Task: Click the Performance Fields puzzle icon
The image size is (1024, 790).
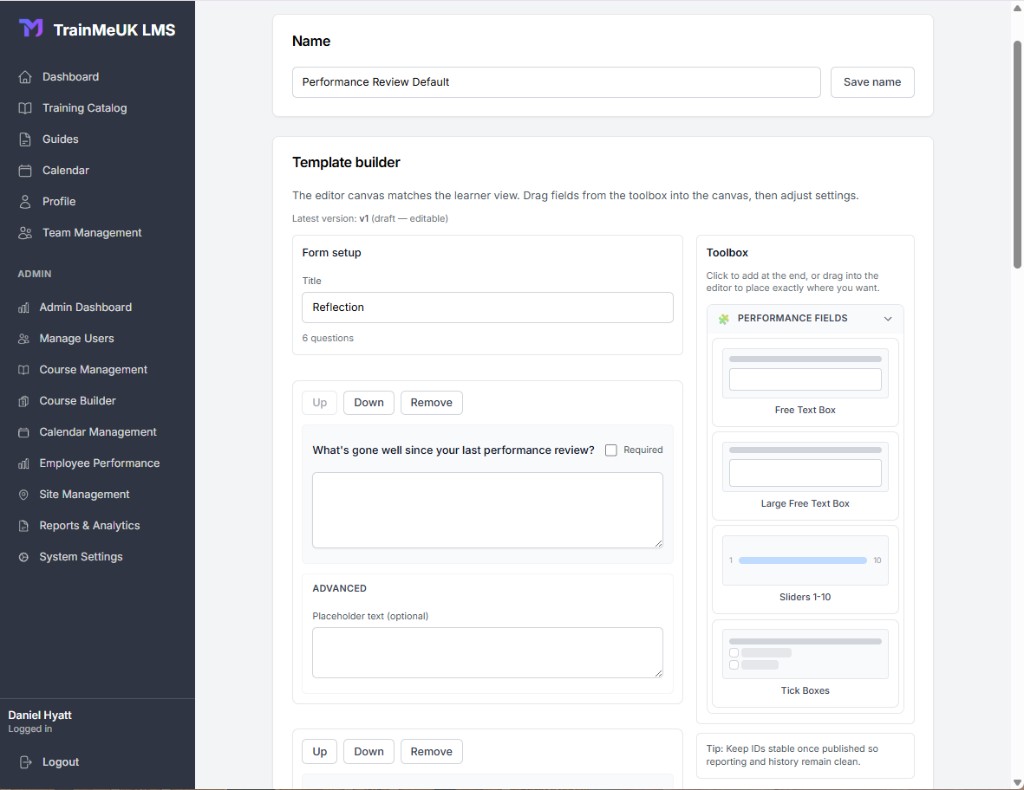Action: tap(724, 319)
